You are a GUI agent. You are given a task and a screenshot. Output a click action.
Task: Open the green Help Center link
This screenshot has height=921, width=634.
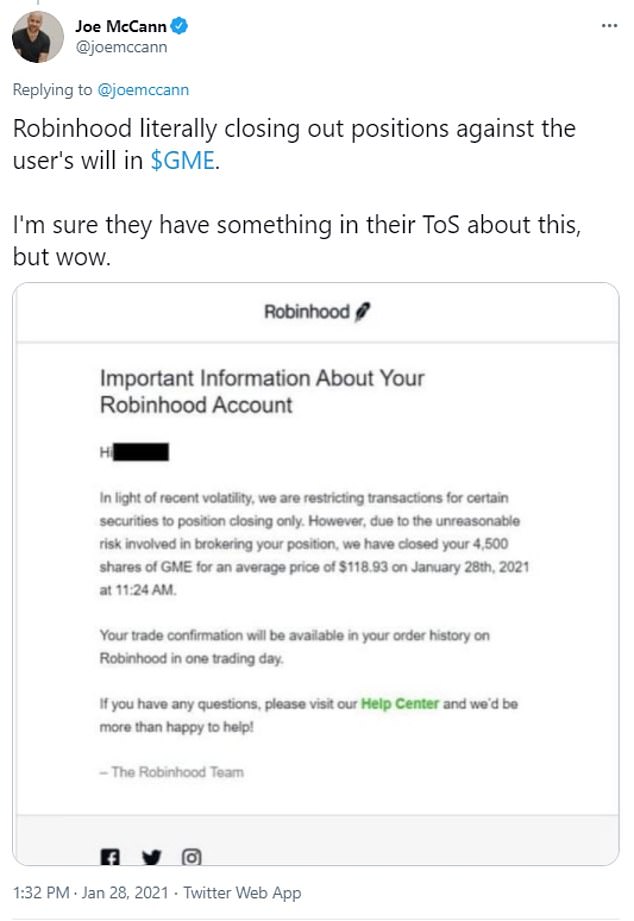[x=400, y=704]
